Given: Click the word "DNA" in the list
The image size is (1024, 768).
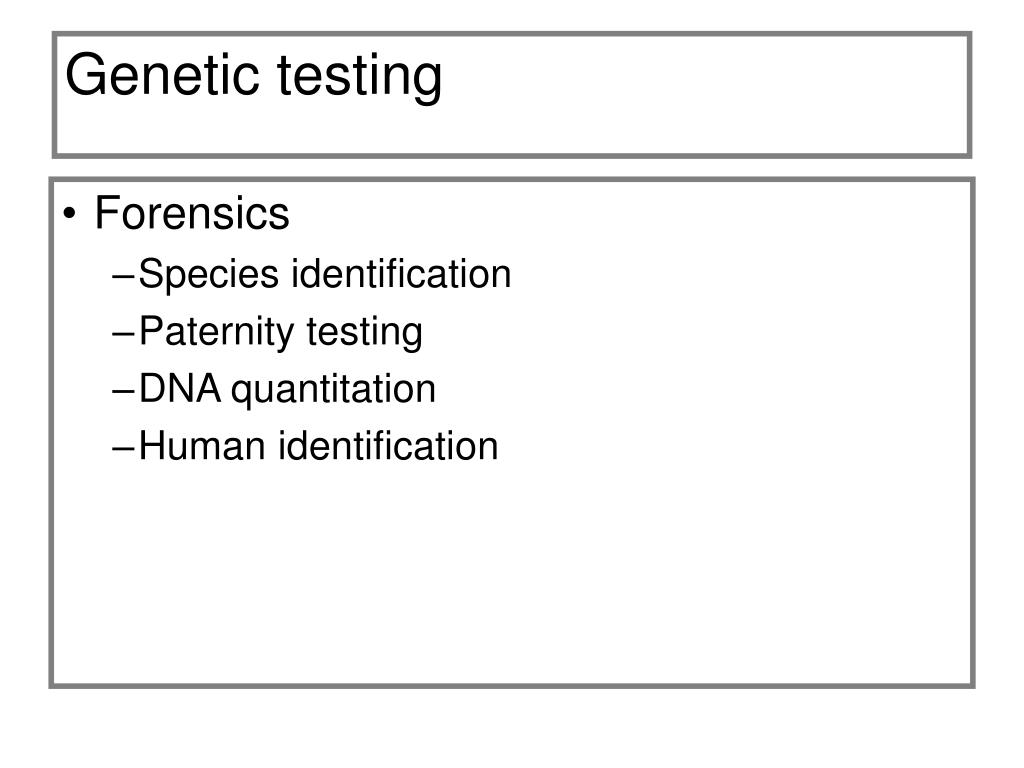Looking at the screenshot, I should coord(180,389).
